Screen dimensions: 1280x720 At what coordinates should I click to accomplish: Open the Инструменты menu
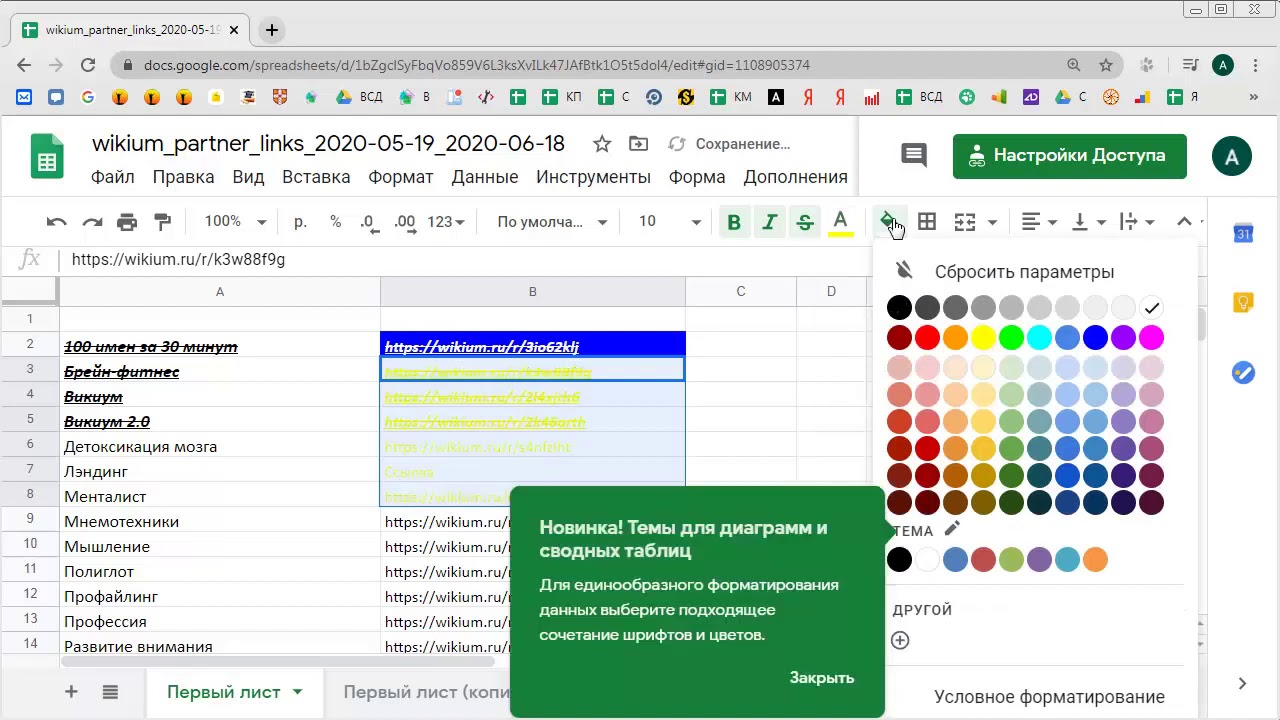593,177
